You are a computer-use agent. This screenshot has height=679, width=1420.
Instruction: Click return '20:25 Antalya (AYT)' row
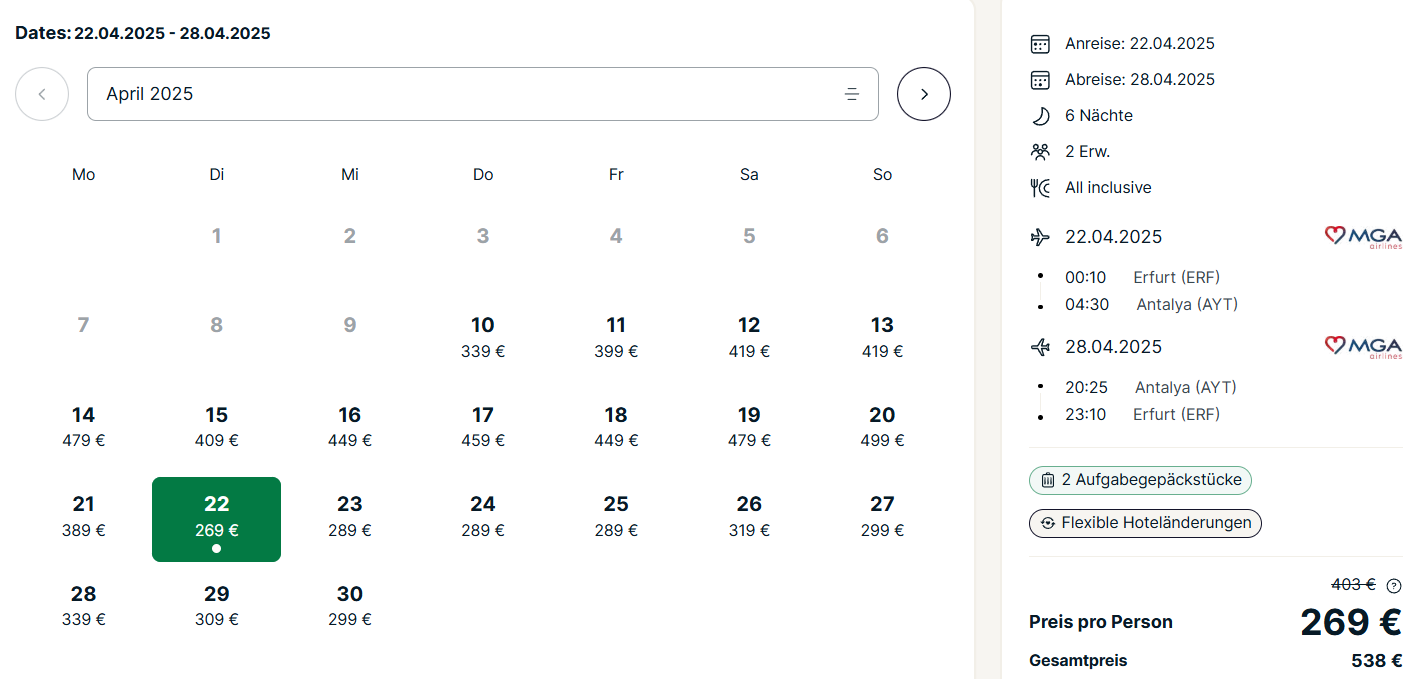[x=1151, y=388]
